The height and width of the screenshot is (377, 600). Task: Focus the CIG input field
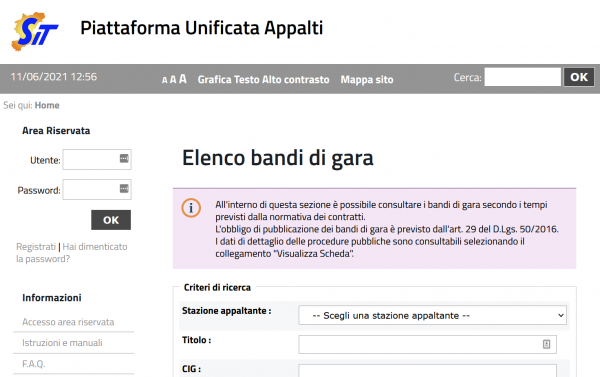point(427,370)
